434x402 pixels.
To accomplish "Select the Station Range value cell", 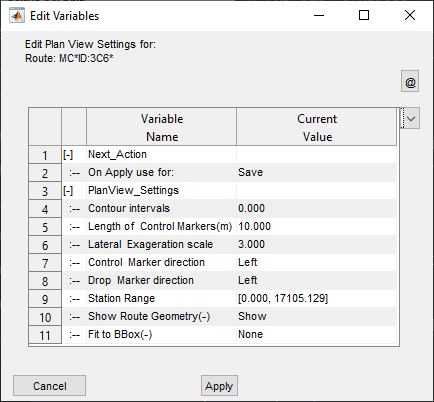I will tap(316, 298).
